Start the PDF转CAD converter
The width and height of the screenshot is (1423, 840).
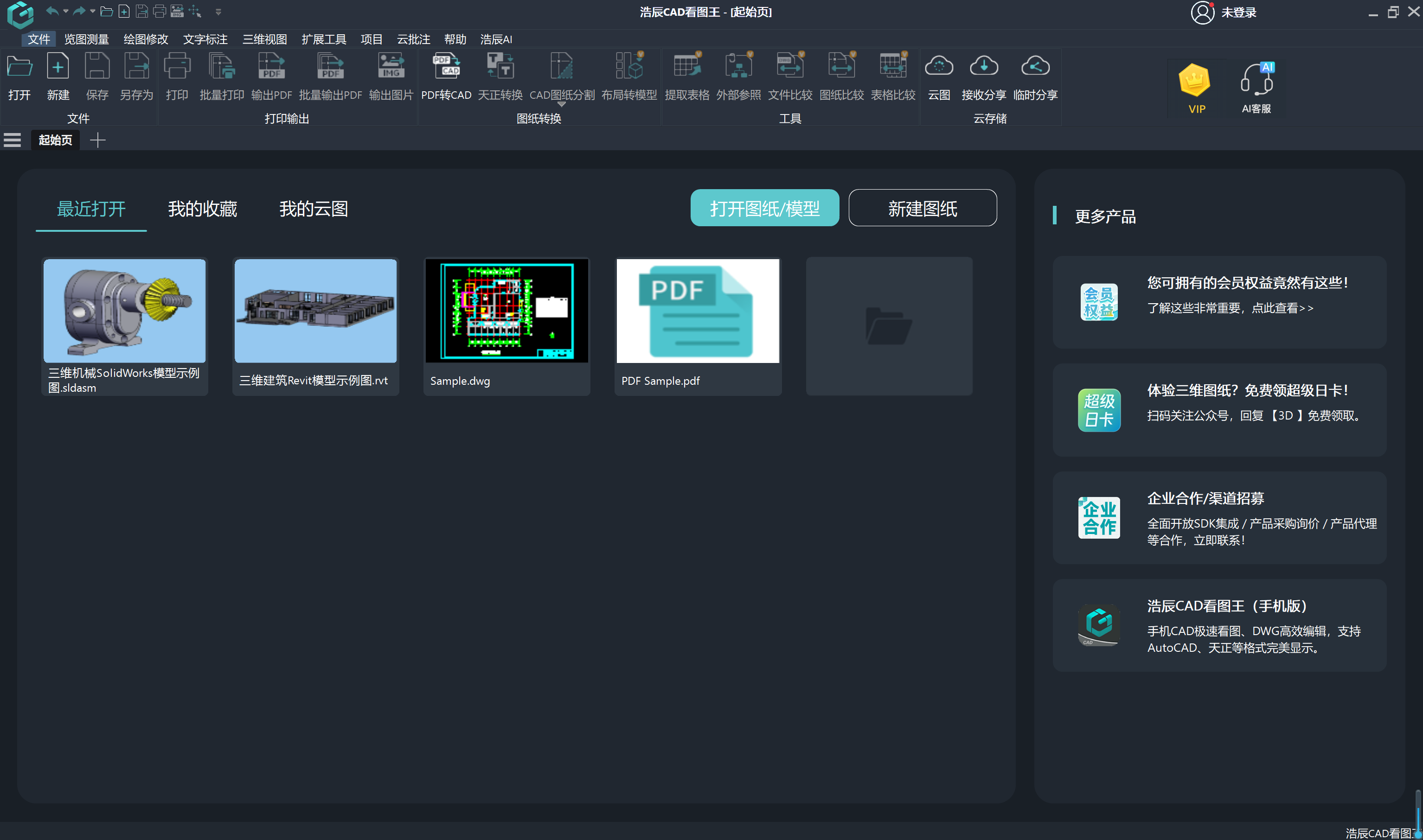point(446,76)
